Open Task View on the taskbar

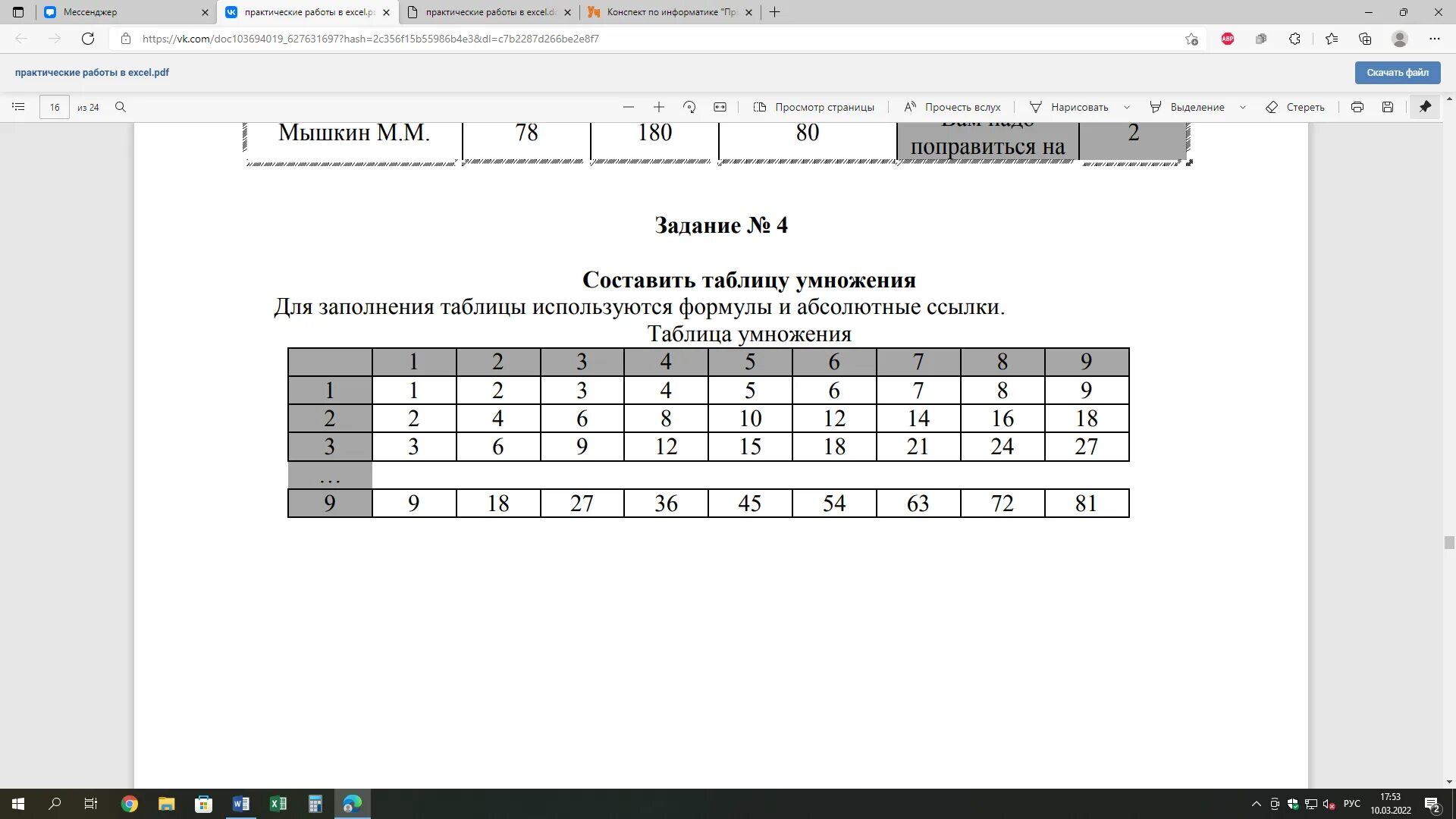[x=91, y=804]
